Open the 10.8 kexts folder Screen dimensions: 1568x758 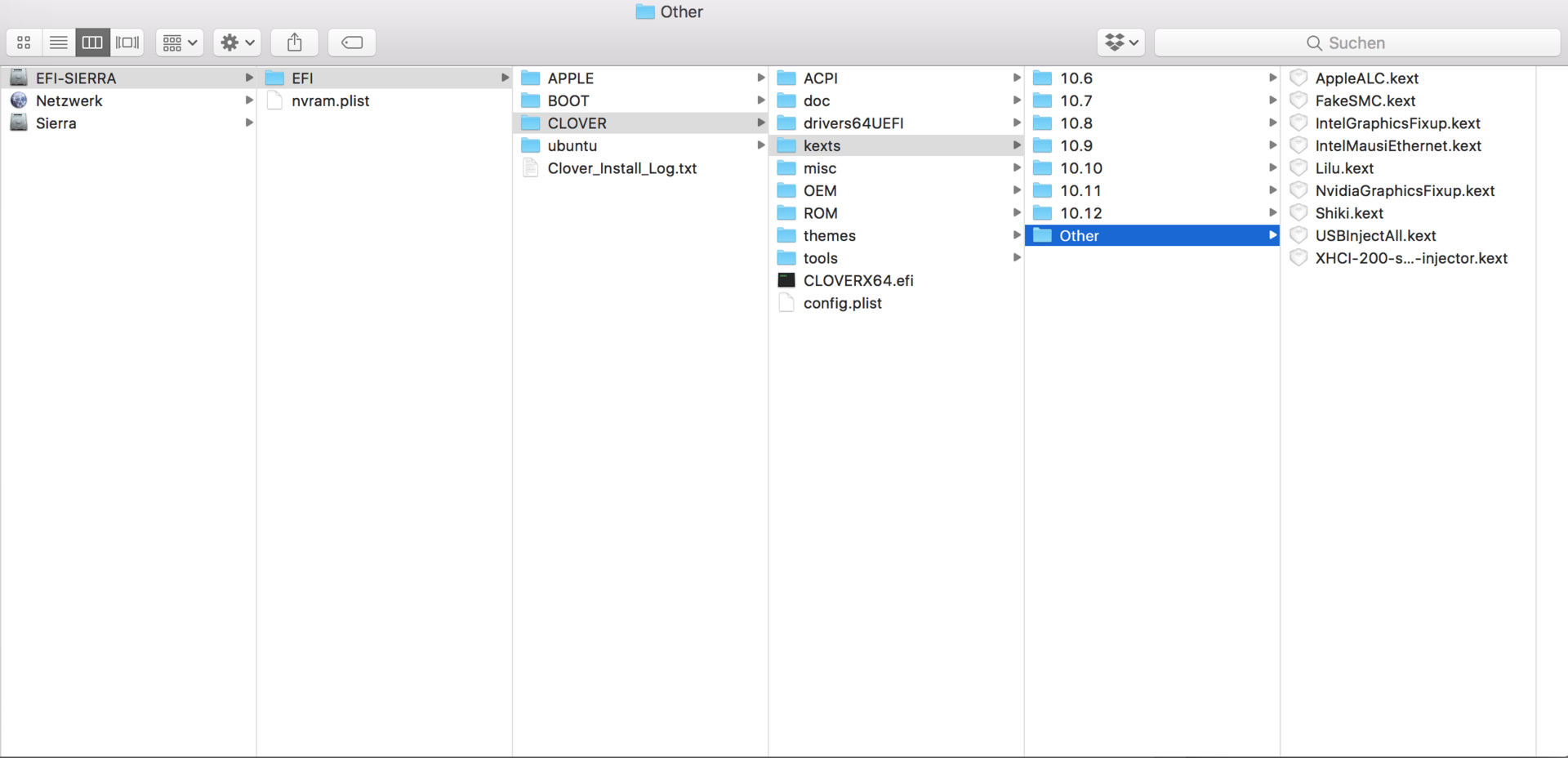tap(1151, 123)
